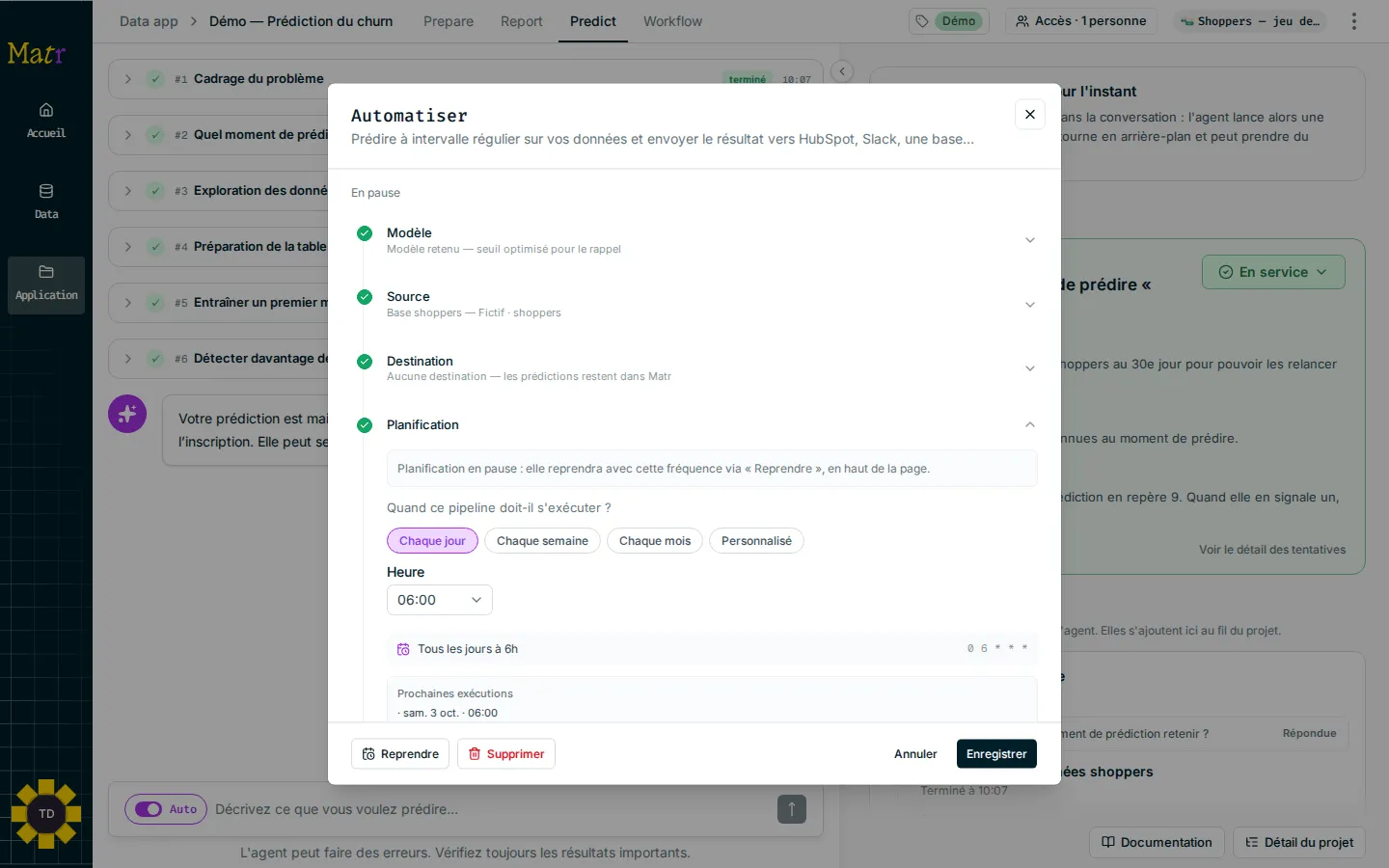Click the Annuler button
Image resolution: width=1389 pixels, height=868 pixels.
(x=915, y=754)
